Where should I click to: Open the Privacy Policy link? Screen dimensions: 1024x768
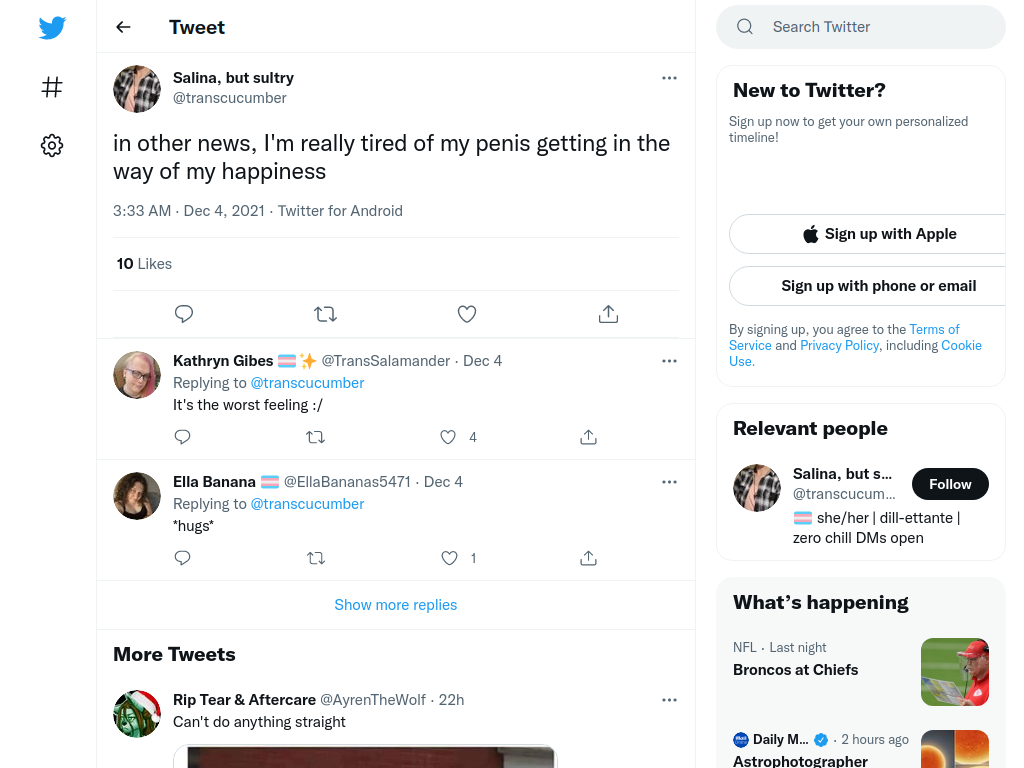[x=840, y=345]
